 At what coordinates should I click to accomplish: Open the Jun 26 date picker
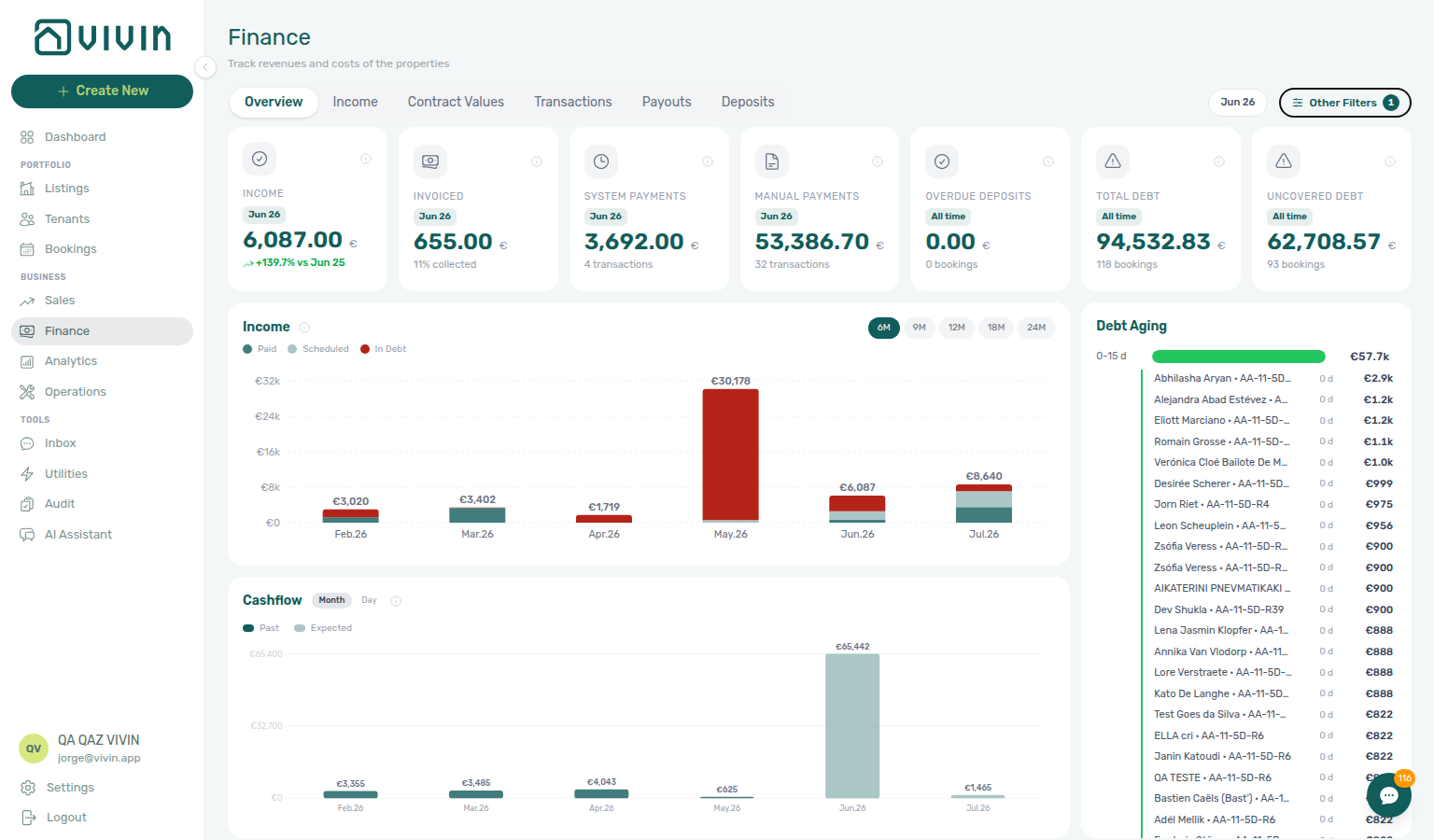pos(1237,103)
